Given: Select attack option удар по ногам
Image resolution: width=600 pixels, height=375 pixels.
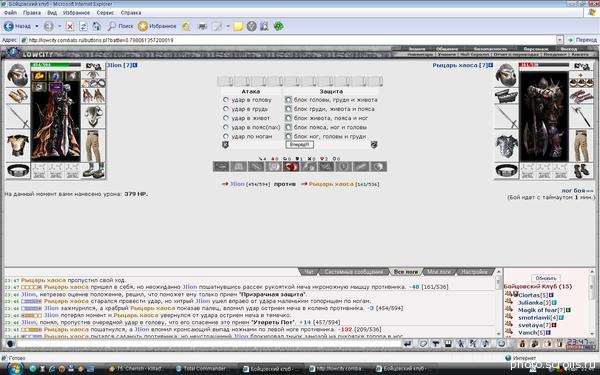Looking at the screenshot, I should pyautogui.click(x=226, y=136).
